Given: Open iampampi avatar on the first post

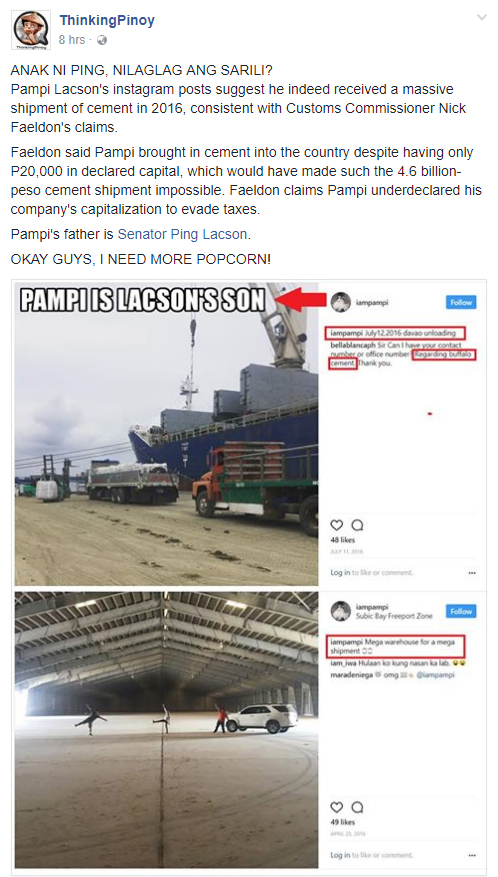Looking at the screenshot, I should coord(340,303).
